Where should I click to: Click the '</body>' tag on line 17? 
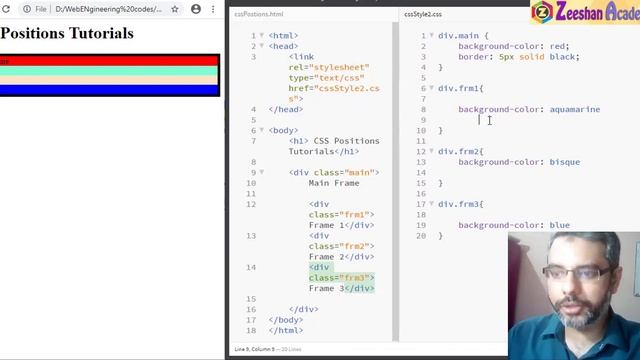(286, 320)
